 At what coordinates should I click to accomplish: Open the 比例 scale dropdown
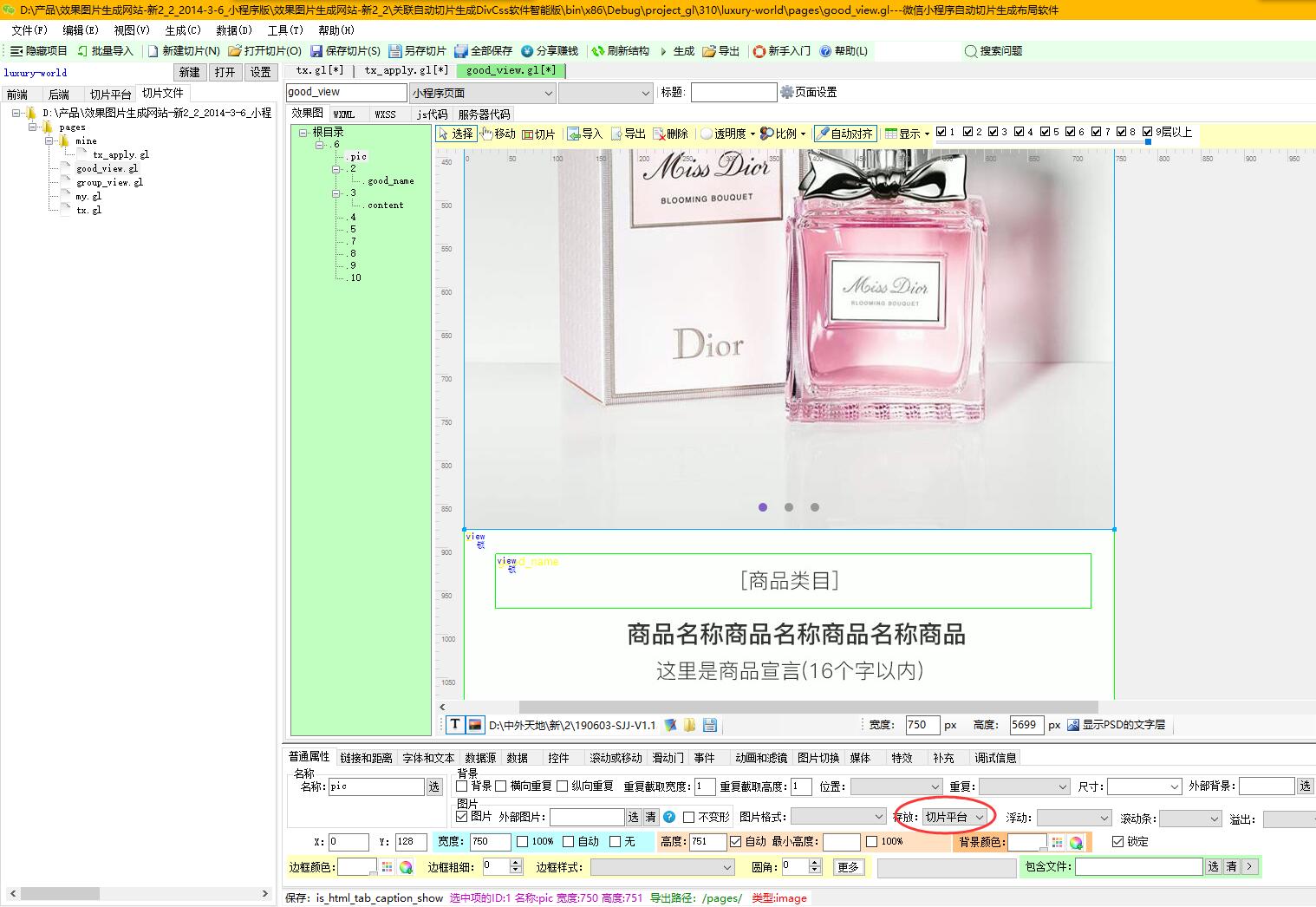point(803,134)
